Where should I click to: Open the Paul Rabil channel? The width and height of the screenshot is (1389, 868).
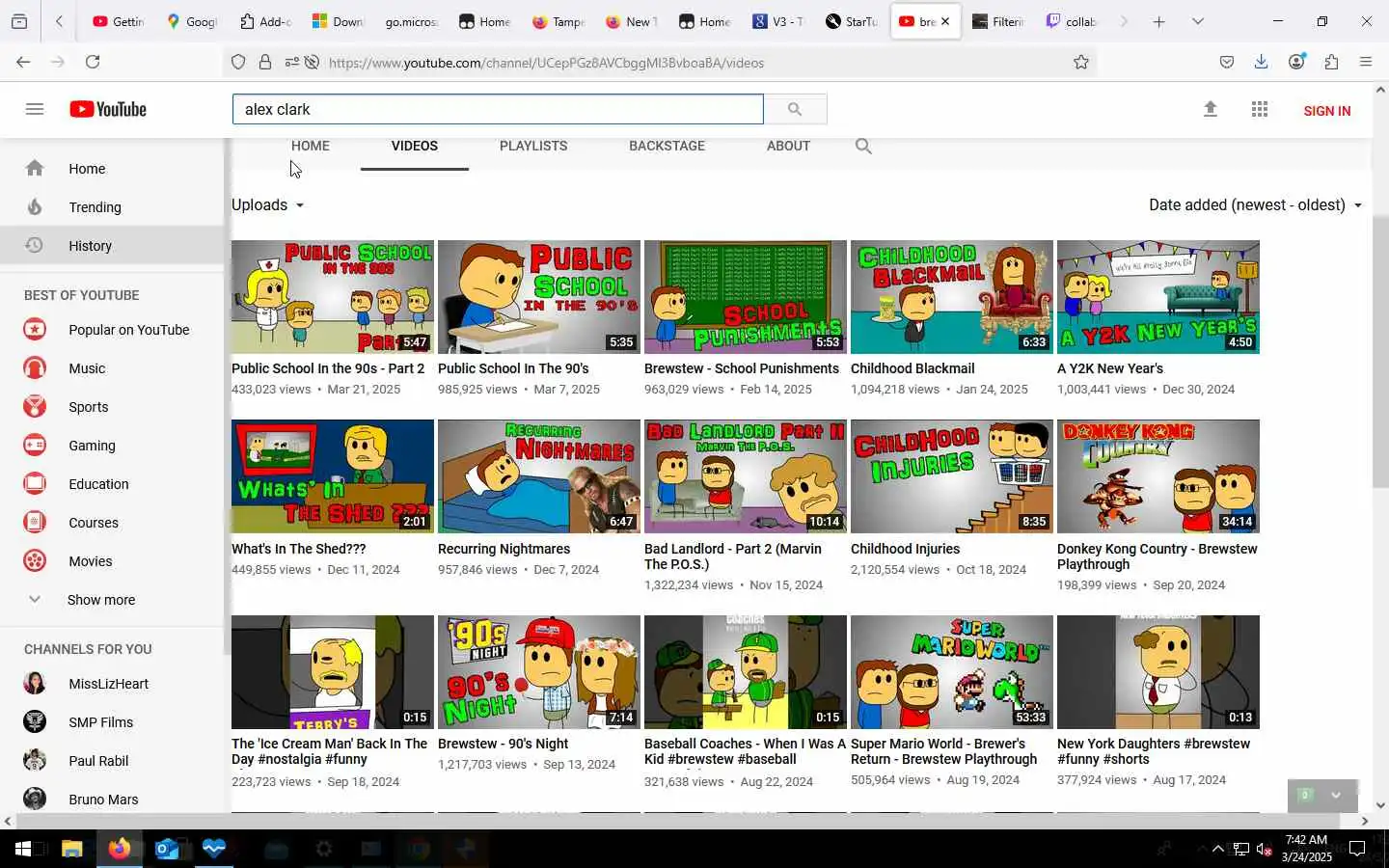pyautogui.click(x=98, y=761)
